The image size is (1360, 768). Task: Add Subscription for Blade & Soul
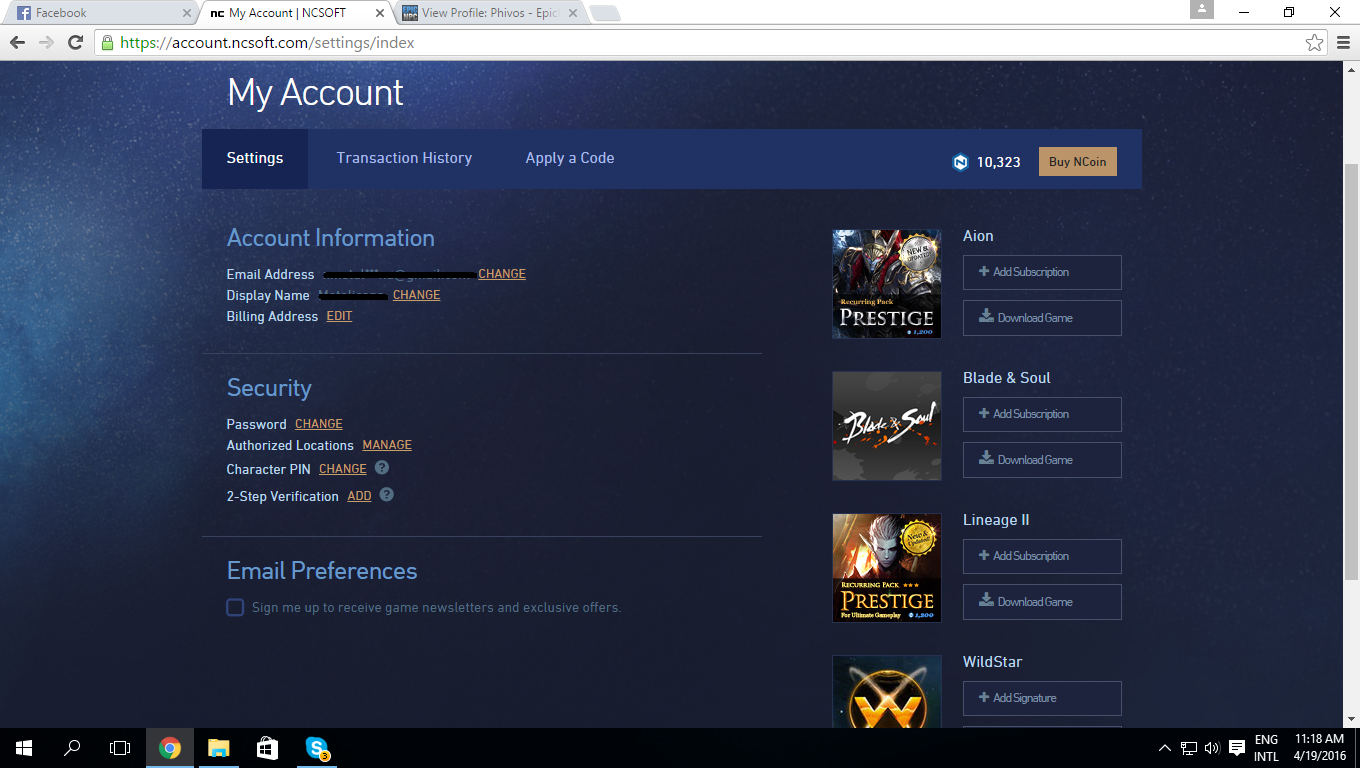[1042, 414]
